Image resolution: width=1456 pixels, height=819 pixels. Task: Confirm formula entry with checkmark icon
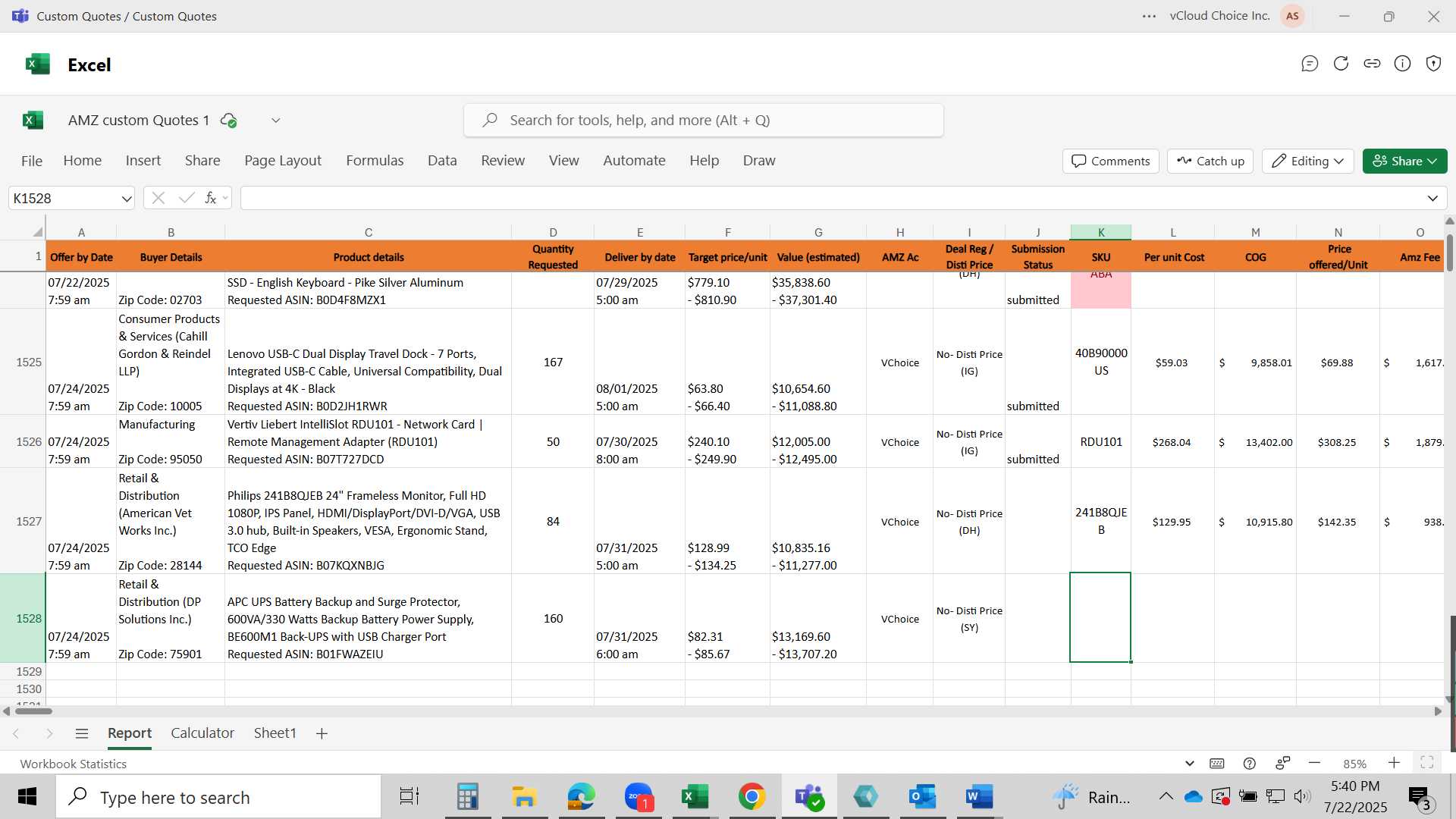tap(186, 198)
